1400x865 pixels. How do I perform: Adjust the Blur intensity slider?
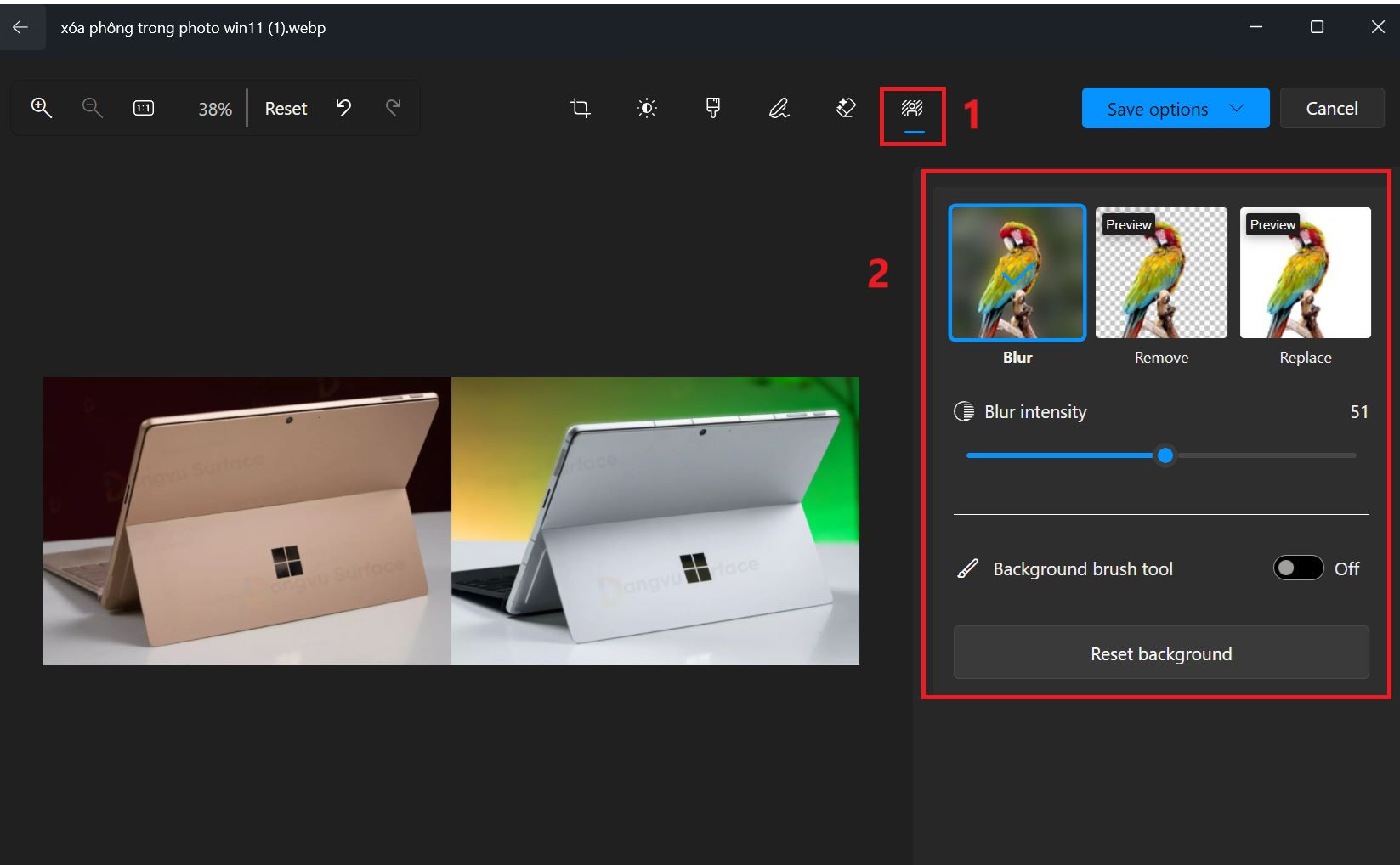point(1165,455)
